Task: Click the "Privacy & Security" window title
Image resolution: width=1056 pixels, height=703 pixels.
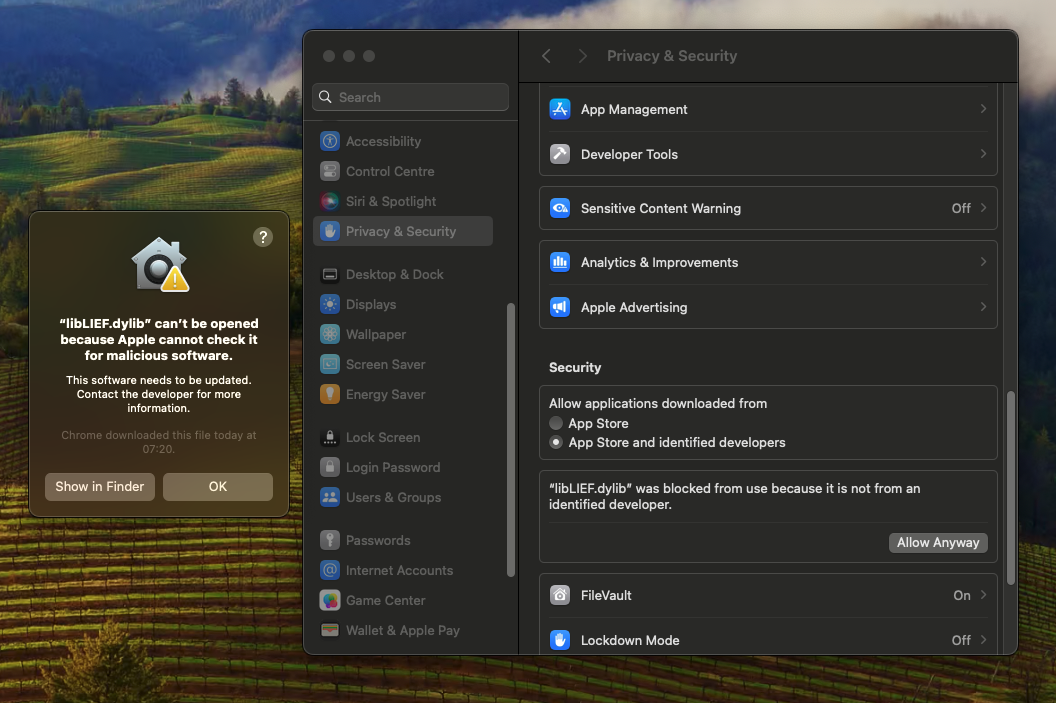Action: pyautogui.click(x=671, y=56)
